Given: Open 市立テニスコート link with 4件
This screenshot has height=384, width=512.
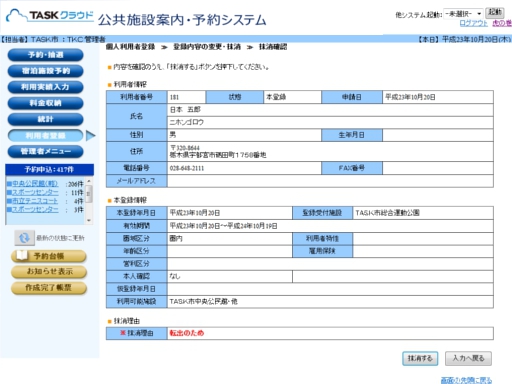Looking at the screenshot, I should click(35, 201).
